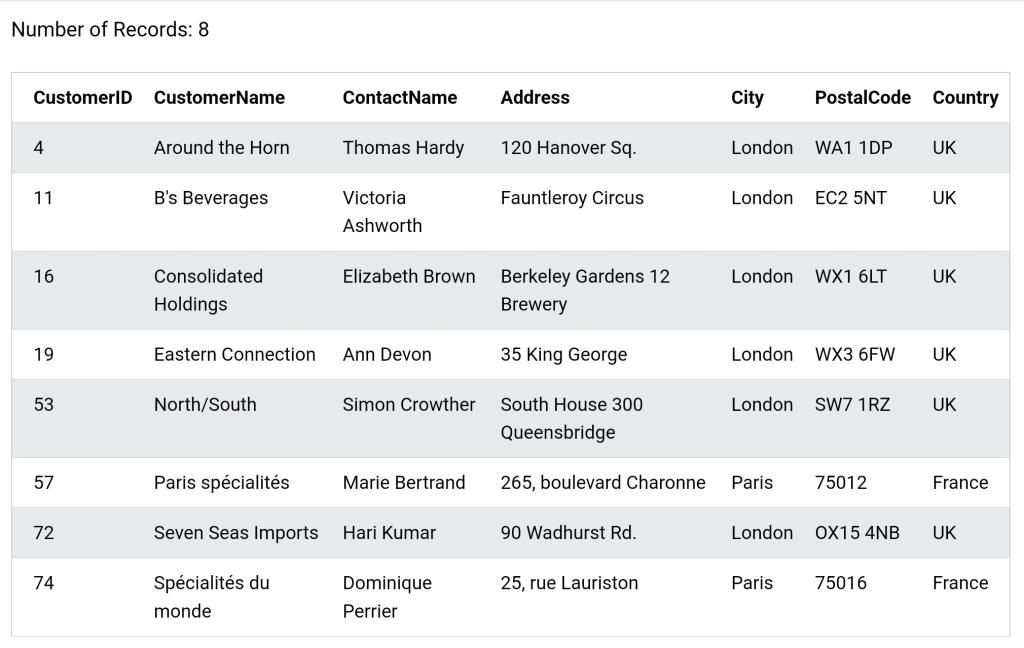
Task: Click contact name Elizabeth Brown
Action: click(x=409, y=276)
